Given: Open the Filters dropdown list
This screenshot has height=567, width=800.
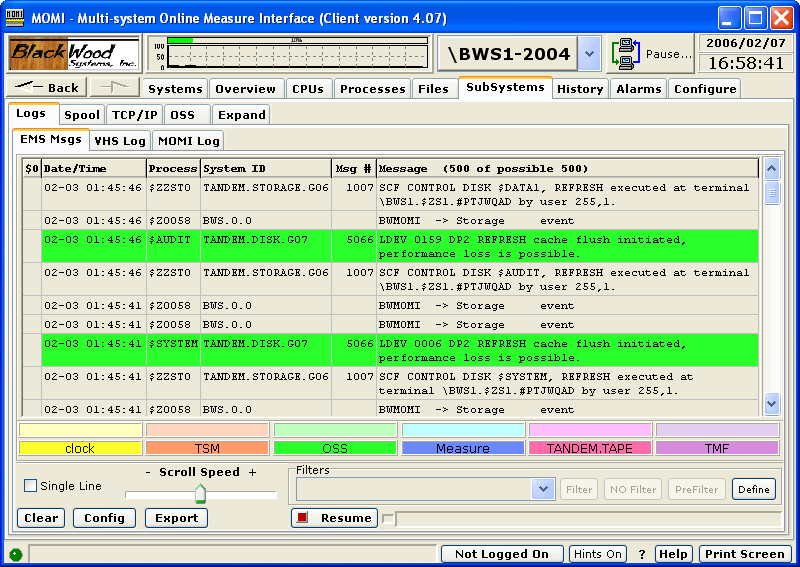Looking at the screenshot, I should [543, 489].
